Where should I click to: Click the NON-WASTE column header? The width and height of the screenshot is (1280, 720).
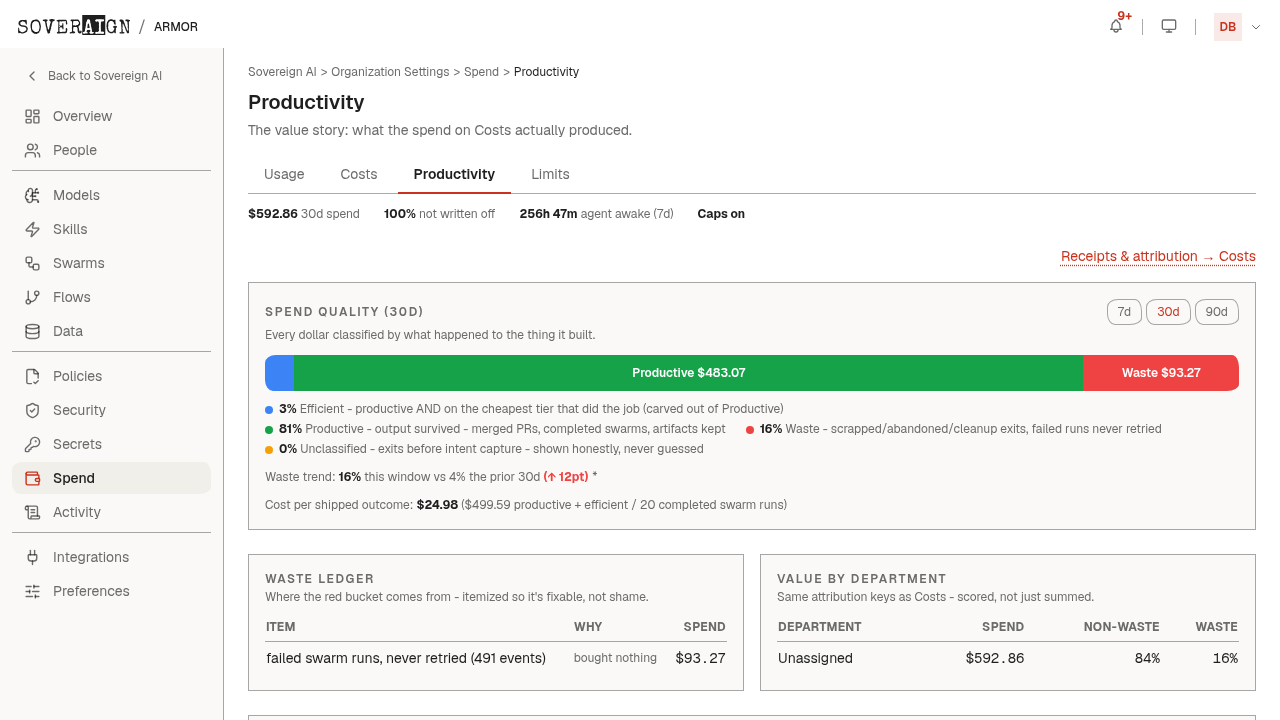coord(1121,627)
